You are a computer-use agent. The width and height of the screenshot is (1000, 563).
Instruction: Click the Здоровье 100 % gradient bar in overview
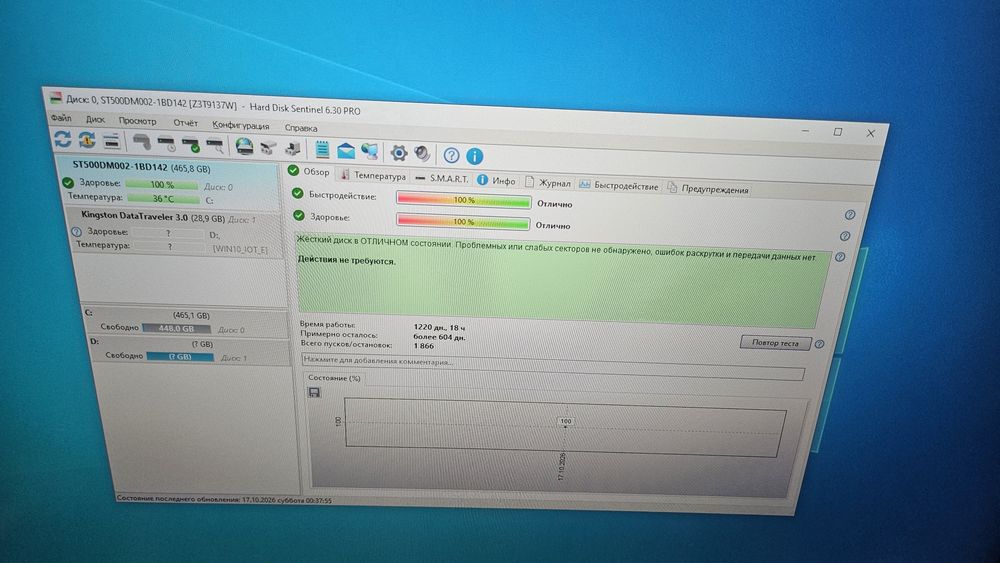coord(463,222)
